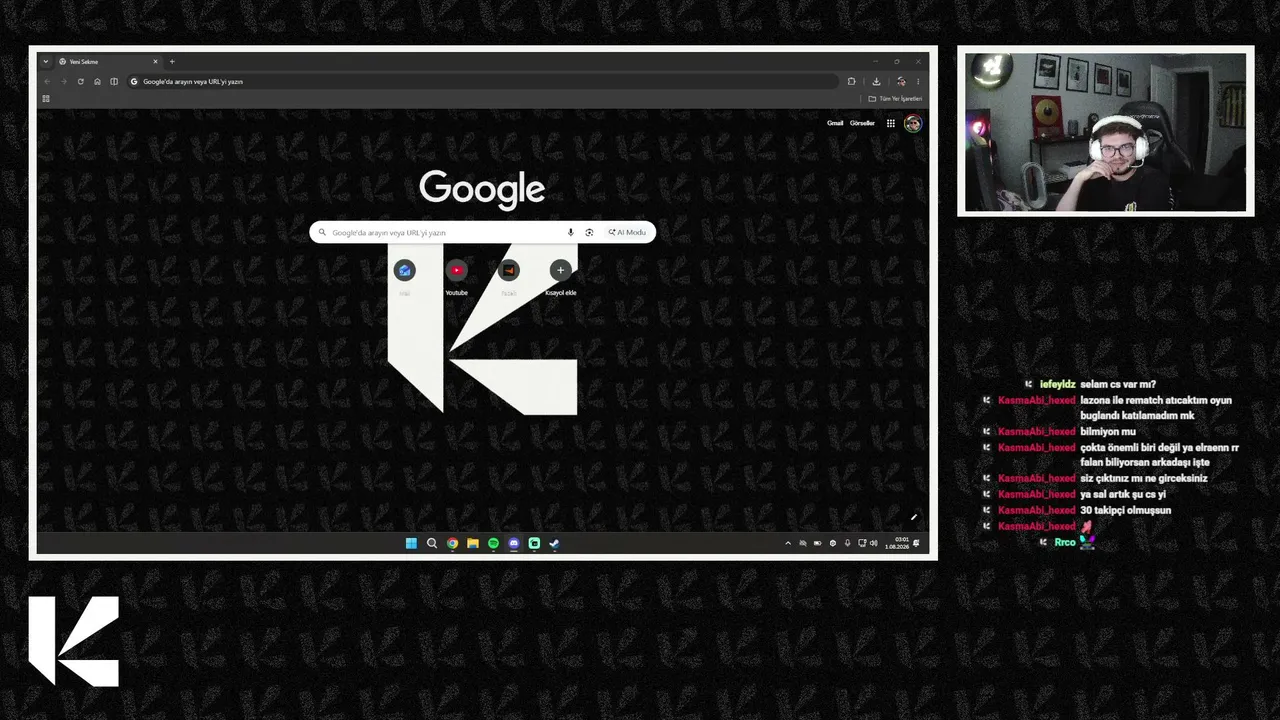Add a shortcut with "Kısayol ekle"

pyautogui.click(x=560, y=276)
